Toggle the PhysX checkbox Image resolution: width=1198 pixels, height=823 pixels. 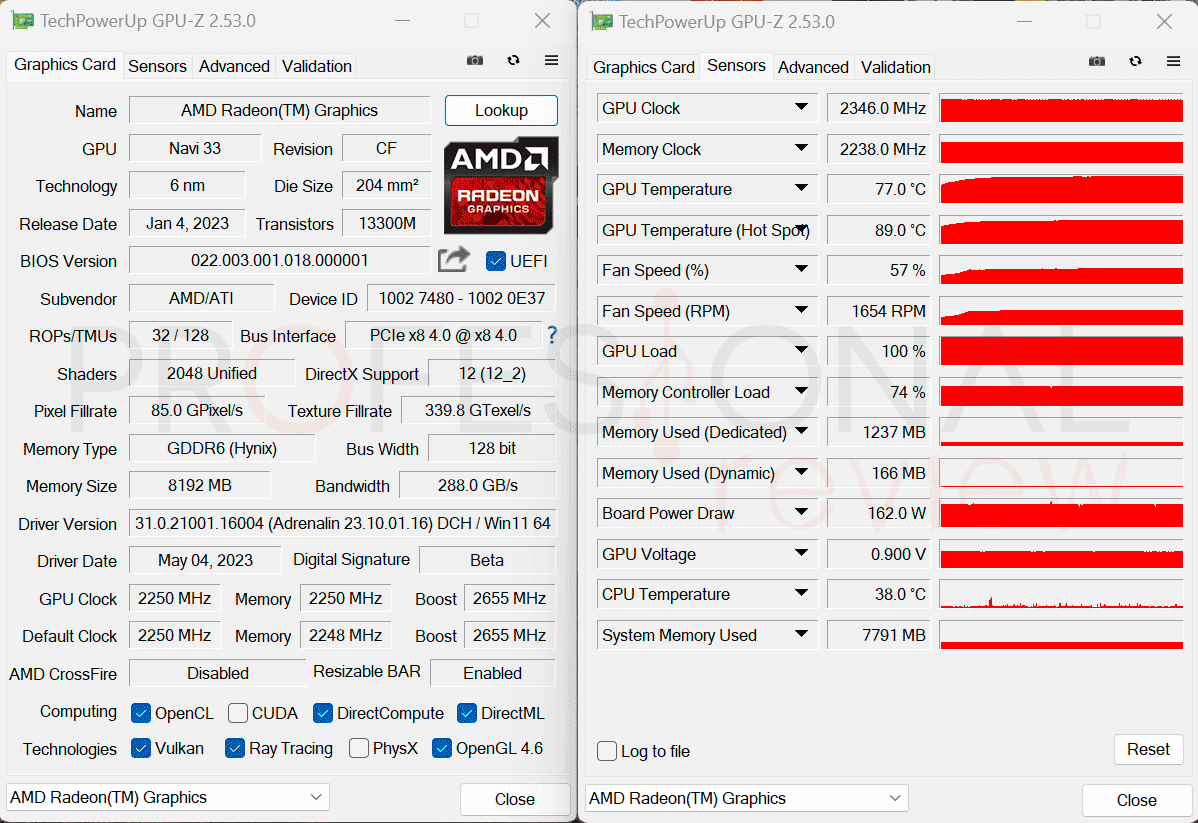tap(358, 748)
